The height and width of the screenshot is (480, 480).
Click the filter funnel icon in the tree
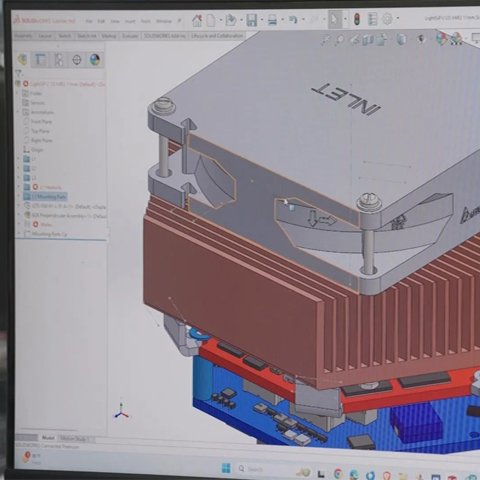(18, 73)
